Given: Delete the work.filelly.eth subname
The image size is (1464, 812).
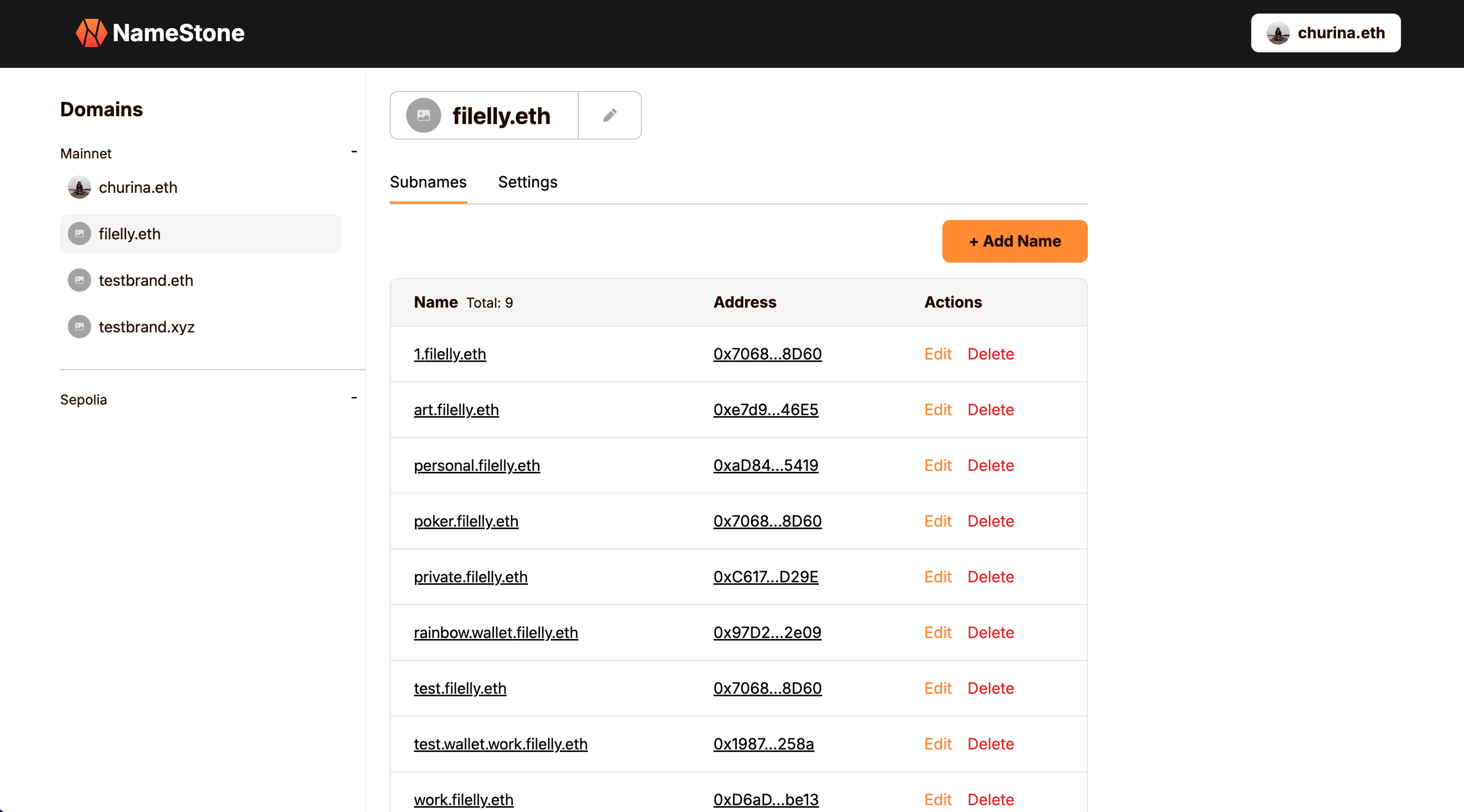Looking at the screenshot, I should coord(991,800).
